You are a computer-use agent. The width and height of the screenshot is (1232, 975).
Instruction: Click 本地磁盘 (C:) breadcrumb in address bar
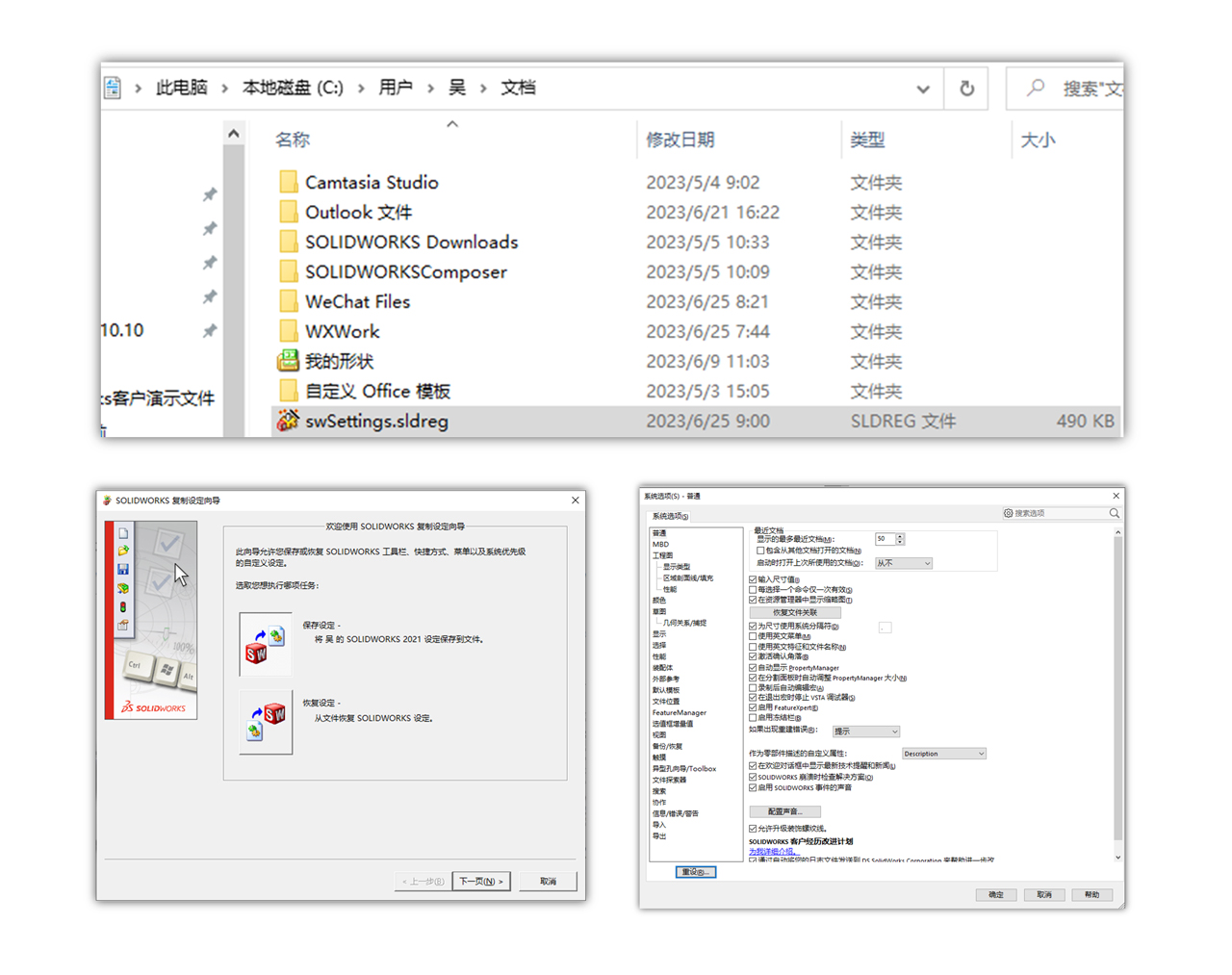(293, 89)
